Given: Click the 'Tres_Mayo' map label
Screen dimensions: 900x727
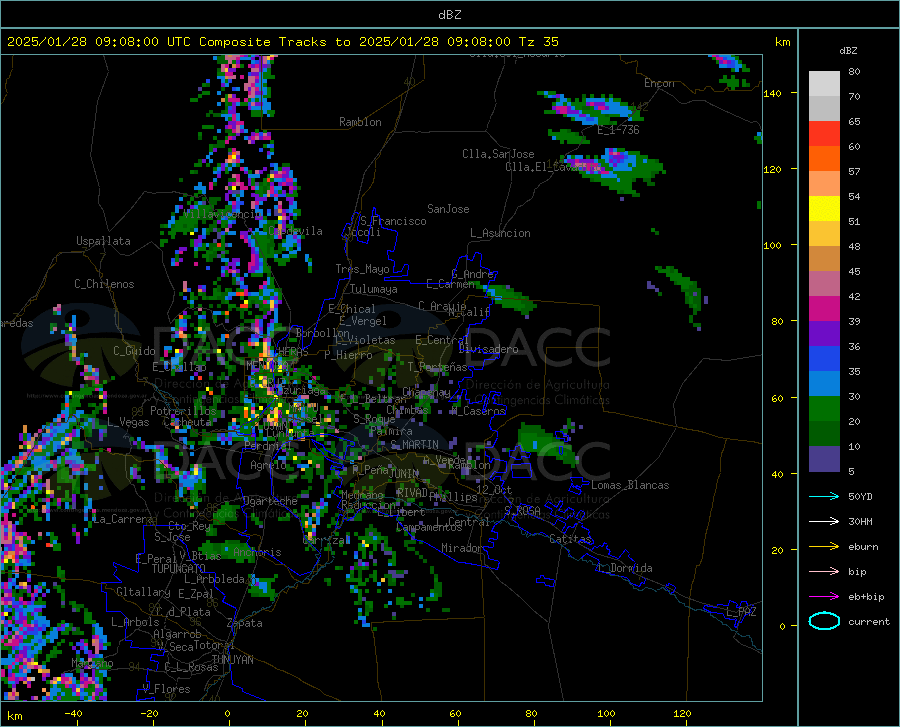Looking at the screenshot, I should tap(362, 269).
